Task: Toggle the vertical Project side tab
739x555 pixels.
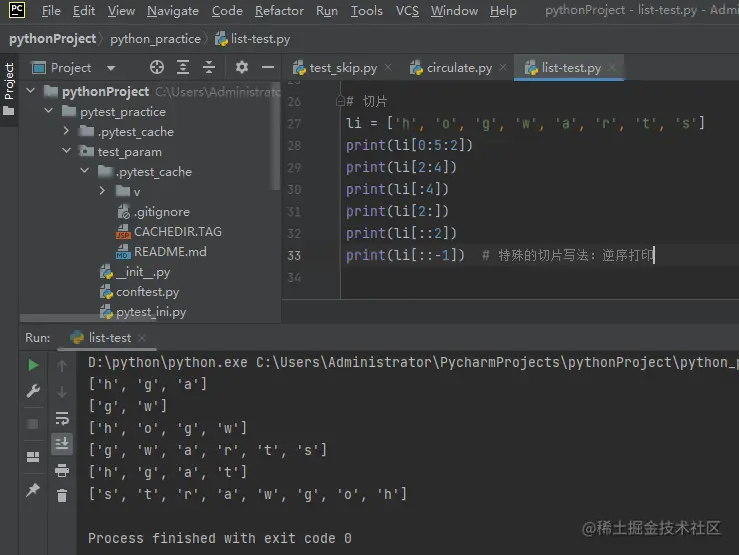Action: pos(9,89)
